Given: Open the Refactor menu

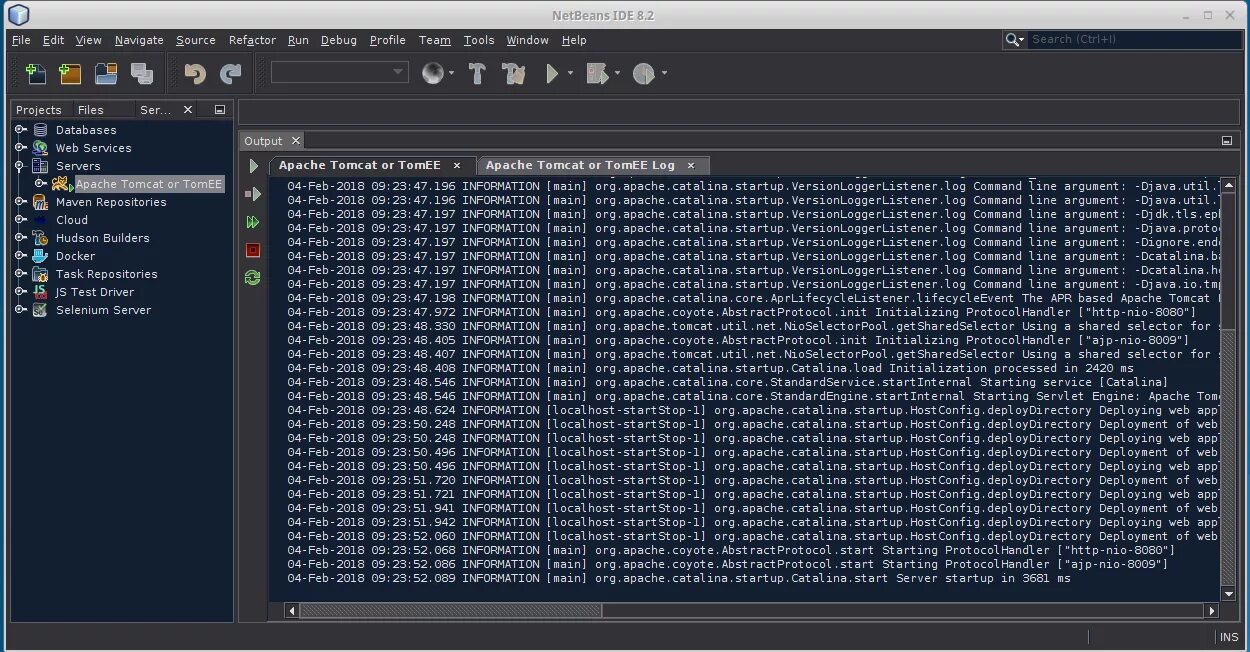Looking at the screenshot, I should click(252, 40).
